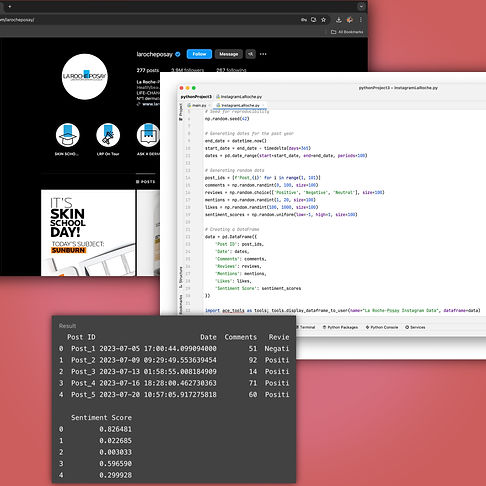Click the end_date = datetime.now() line

[236, 141]
